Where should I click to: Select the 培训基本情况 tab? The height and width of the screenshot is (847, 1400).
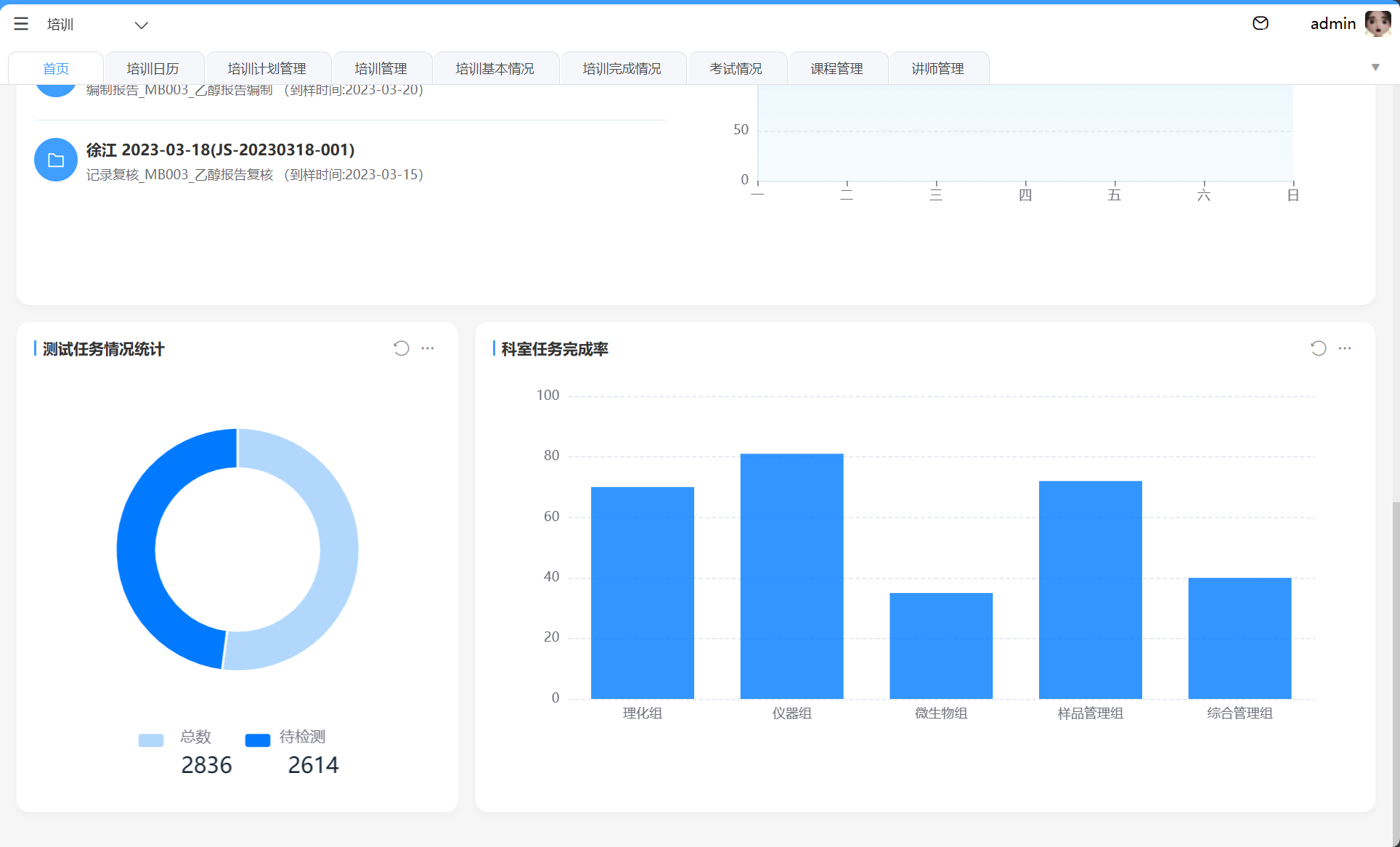tap(495, 68)
